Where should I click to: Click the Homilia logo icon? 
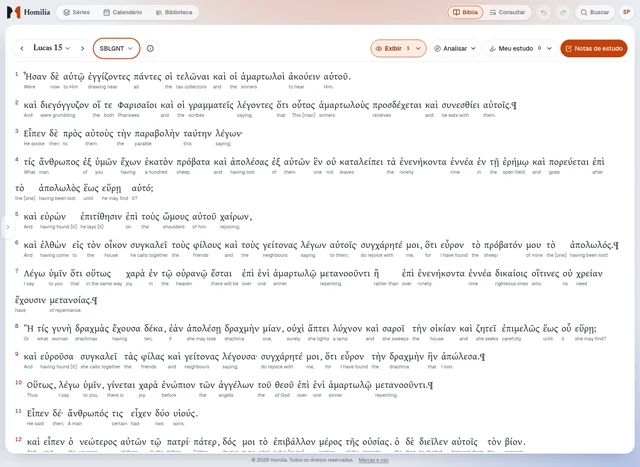(13, 12)
